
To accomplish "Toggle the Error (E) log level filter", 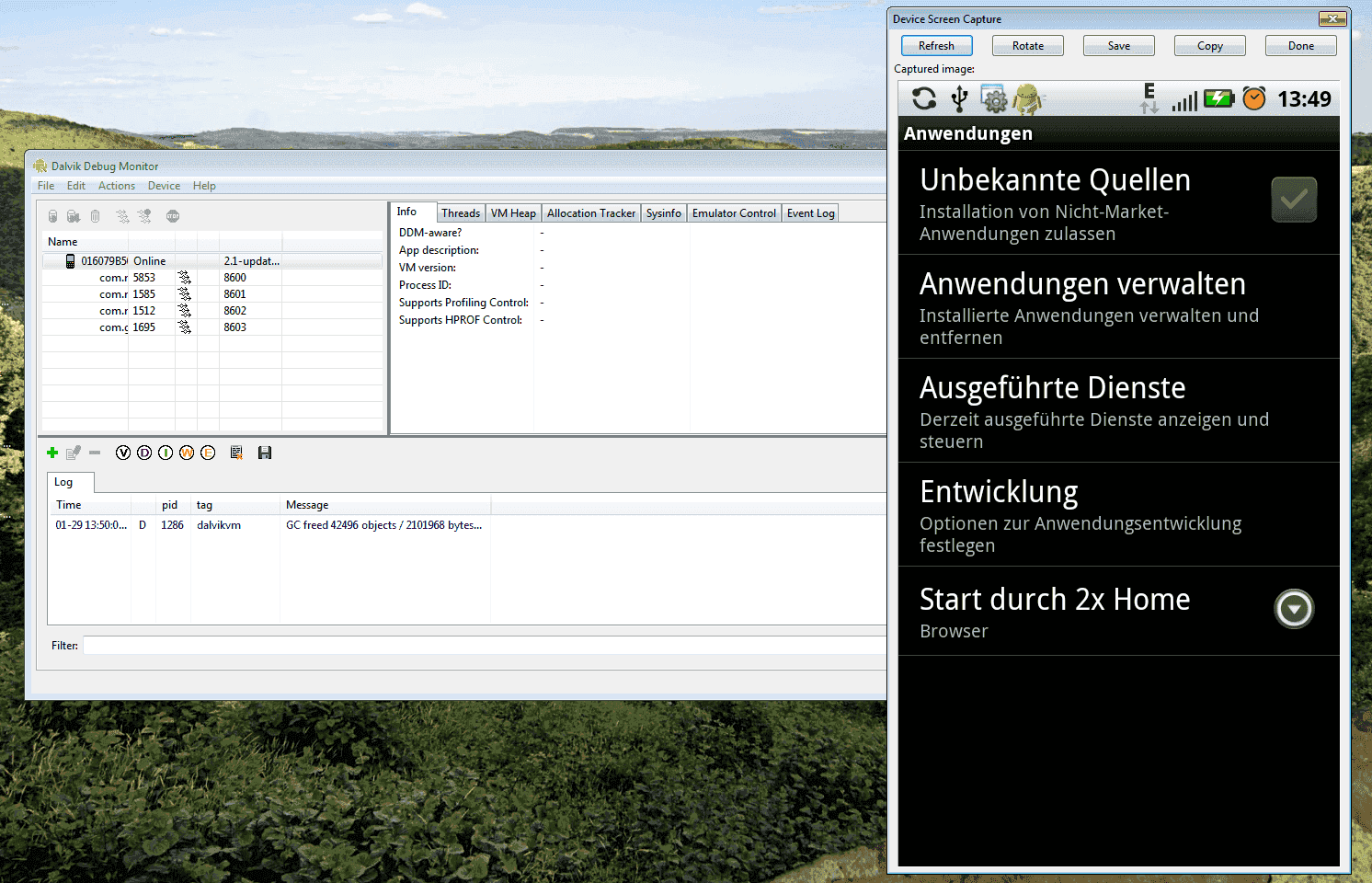I will pos(208,453).
